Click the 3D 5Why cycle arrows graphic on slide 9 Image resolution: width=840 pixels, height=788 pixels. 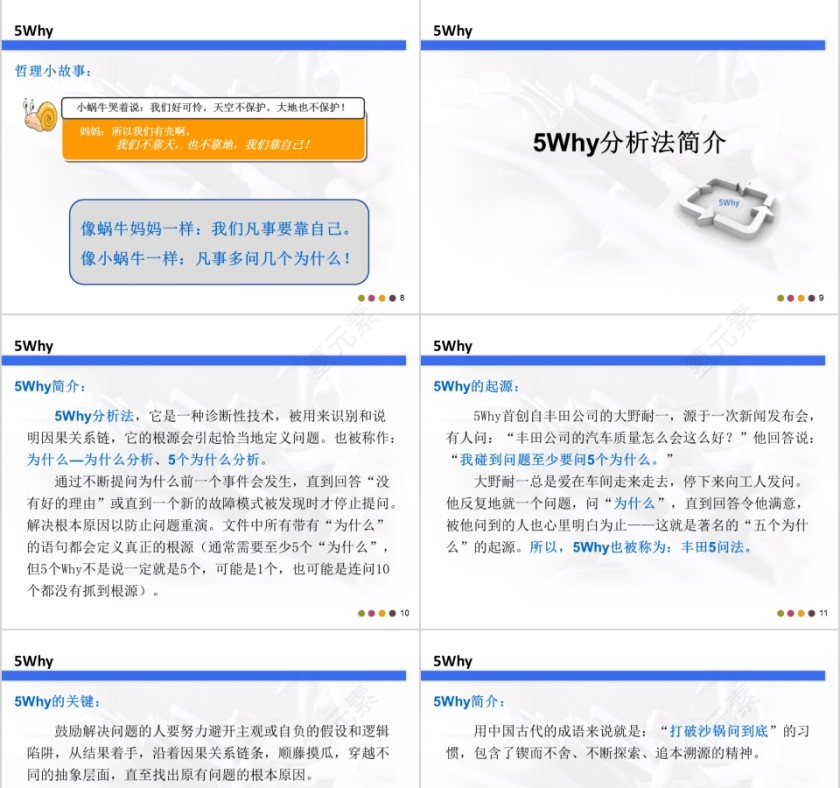[x=727, y=205]
